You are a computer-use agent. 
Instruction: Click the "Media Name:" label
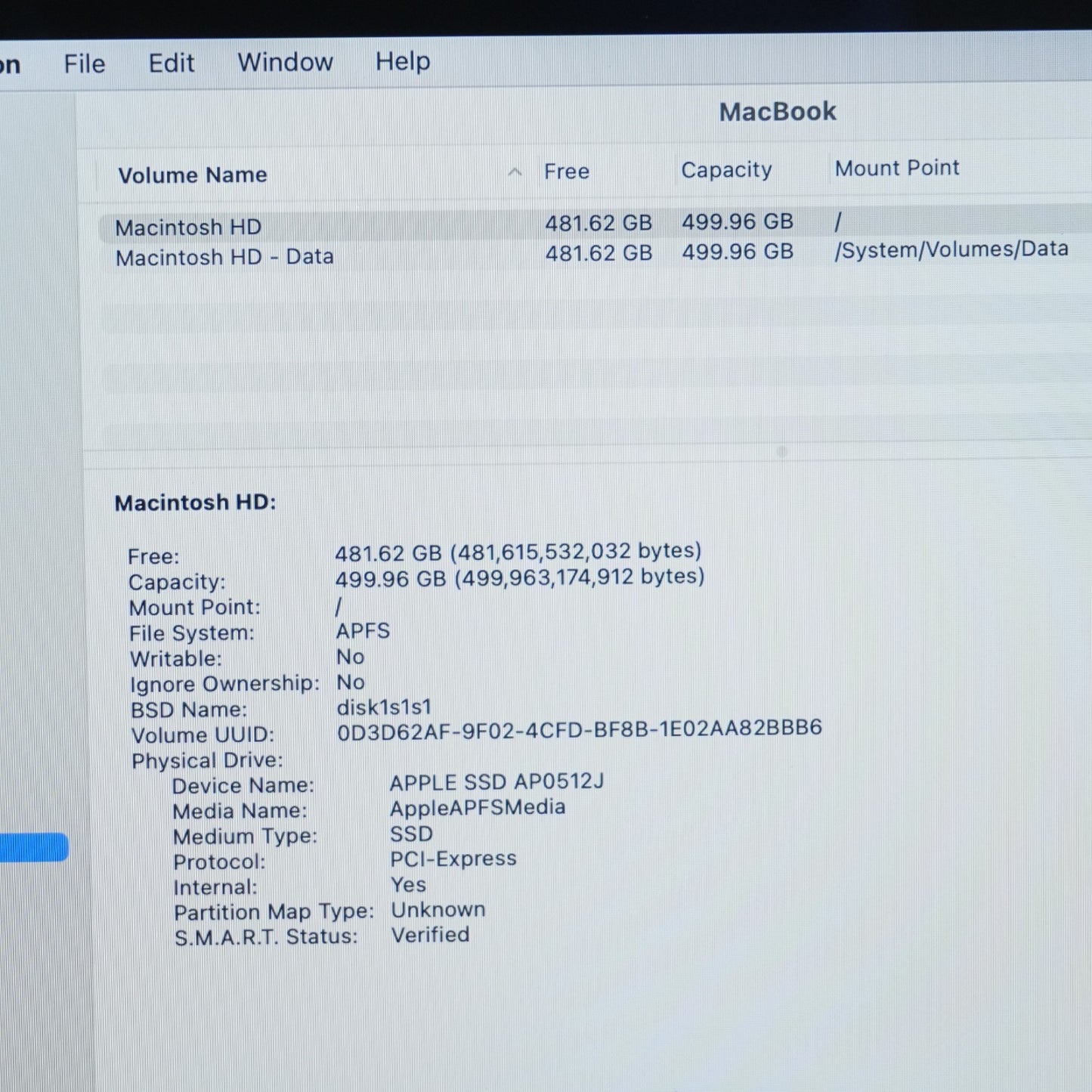(x=240, y=812)
